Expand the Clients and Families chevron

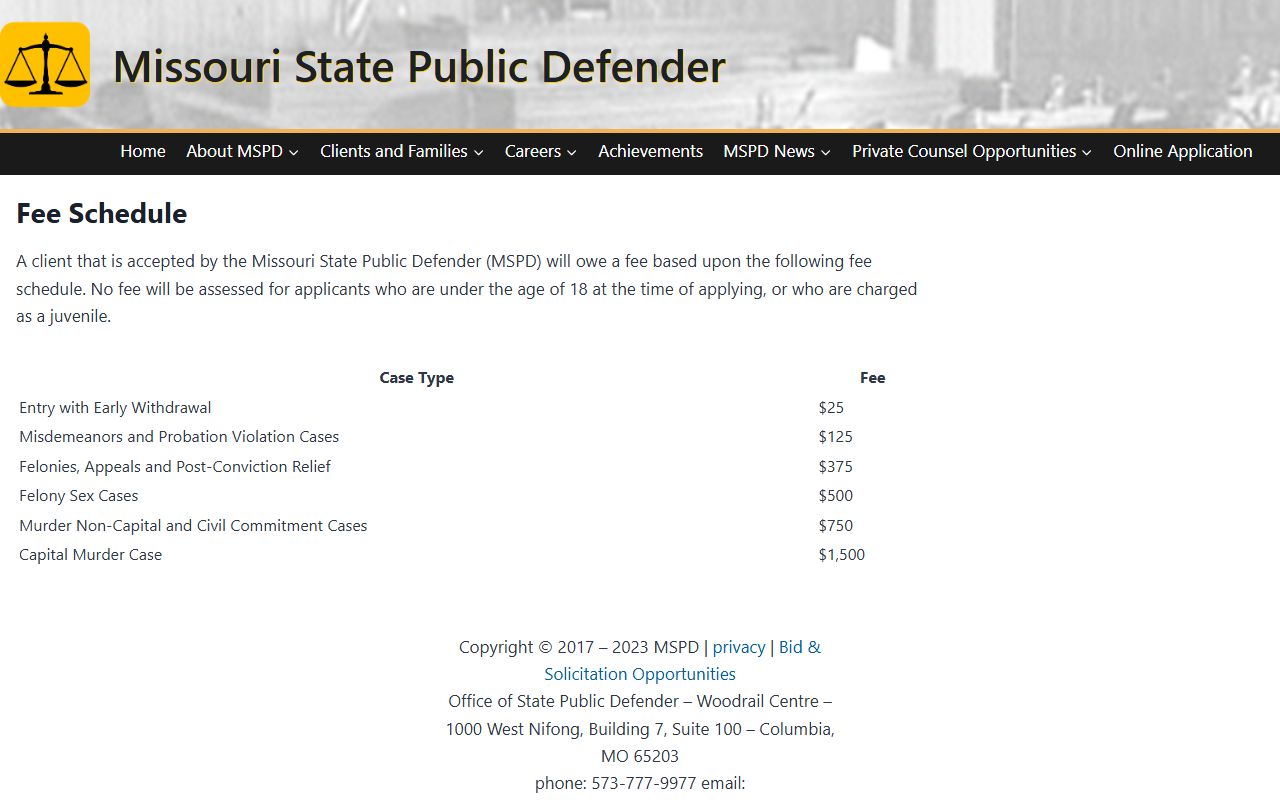coord(478,152)
